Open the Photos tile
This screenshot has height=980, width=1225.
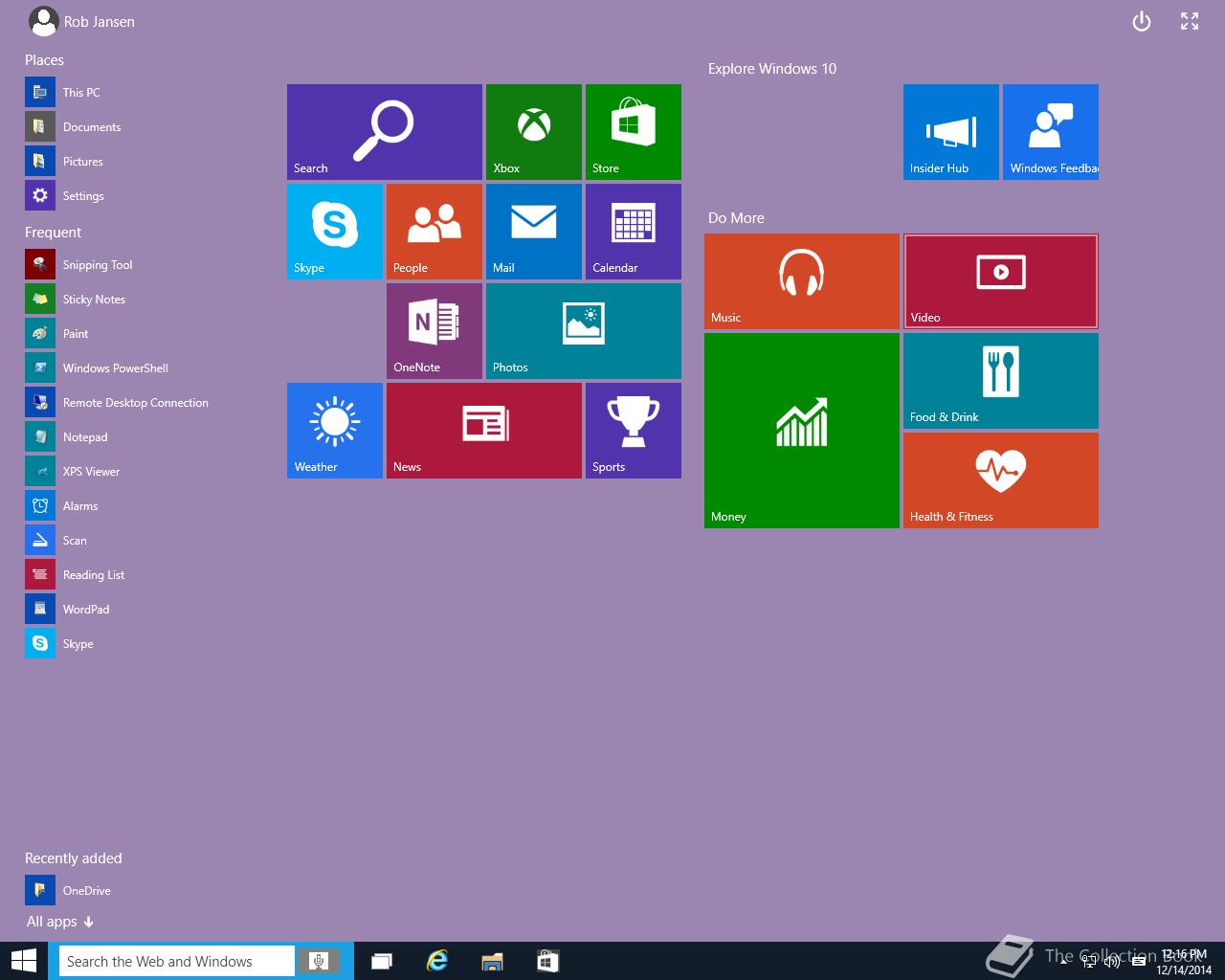coord(584,331)
